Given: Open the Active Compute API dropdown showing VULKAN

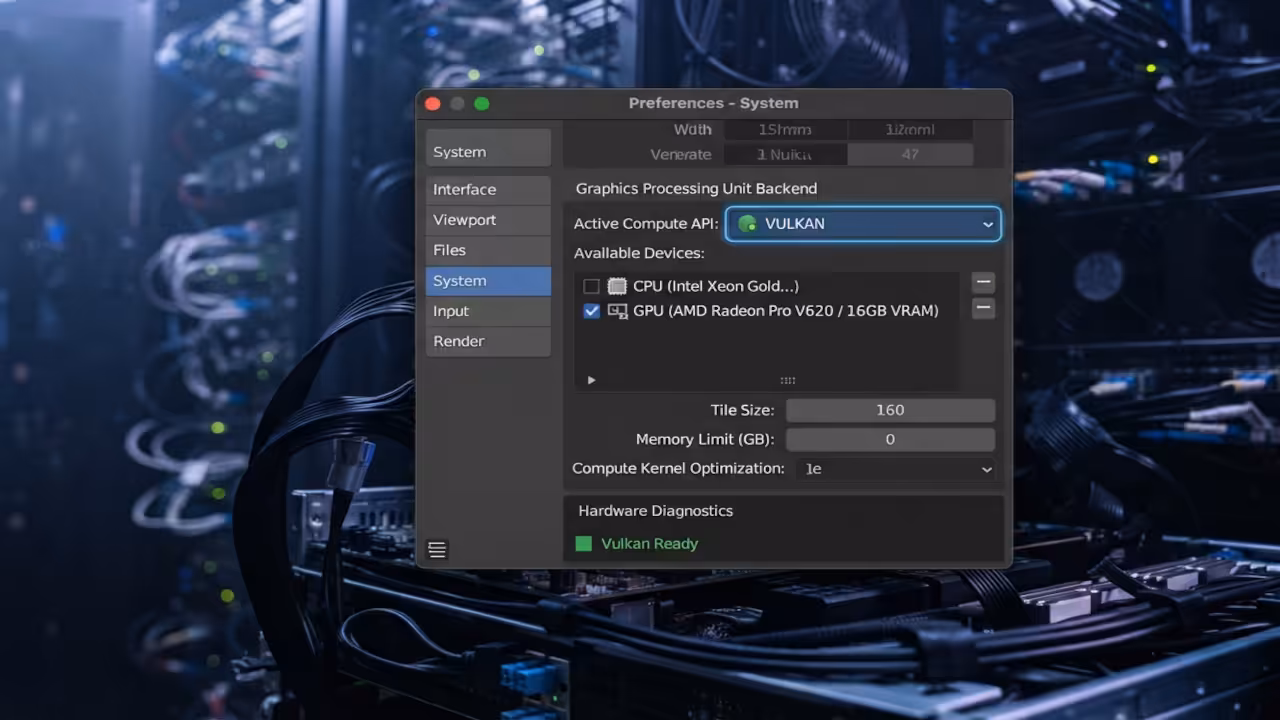Looking at the screenshot, I should point(863,224).
